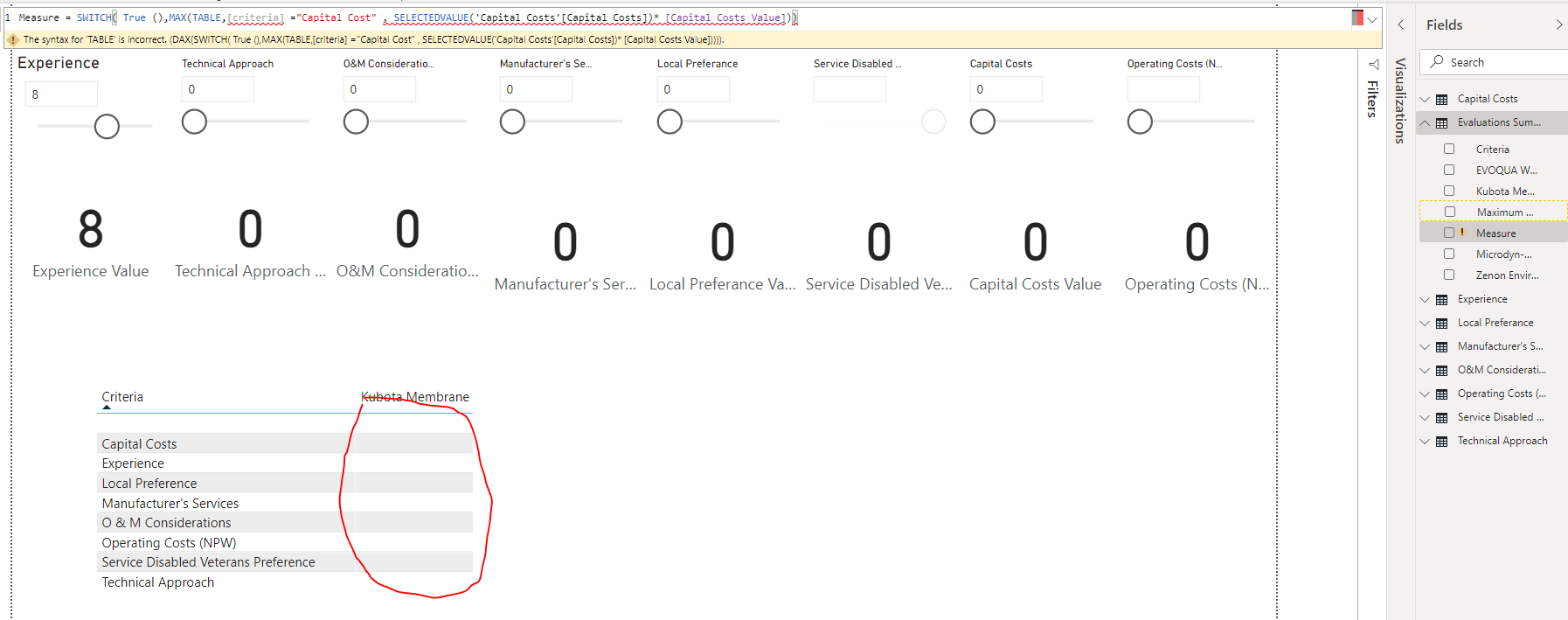This screenshot has height=620, width=1568.
Task: Click the Measure DAX formula text
Action: 407,17
